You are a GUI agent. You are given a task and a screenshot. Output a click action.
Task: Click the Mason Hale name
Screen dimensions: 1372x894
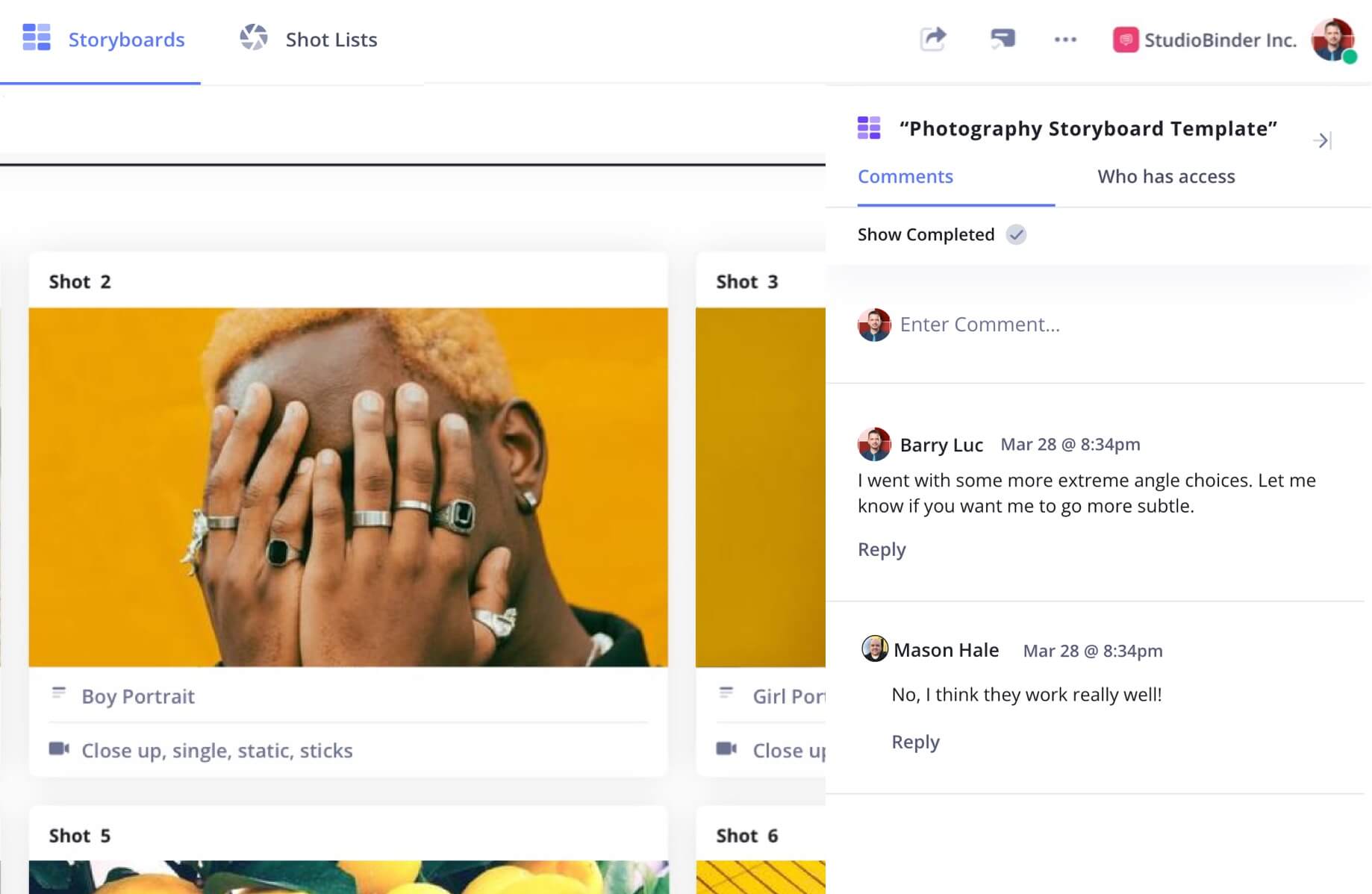coord(946,650)
